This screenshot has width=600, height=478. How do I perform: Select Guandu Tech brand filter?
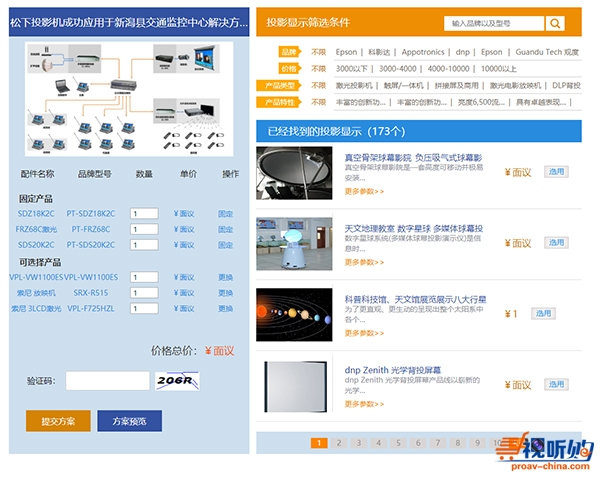[547, 52]
